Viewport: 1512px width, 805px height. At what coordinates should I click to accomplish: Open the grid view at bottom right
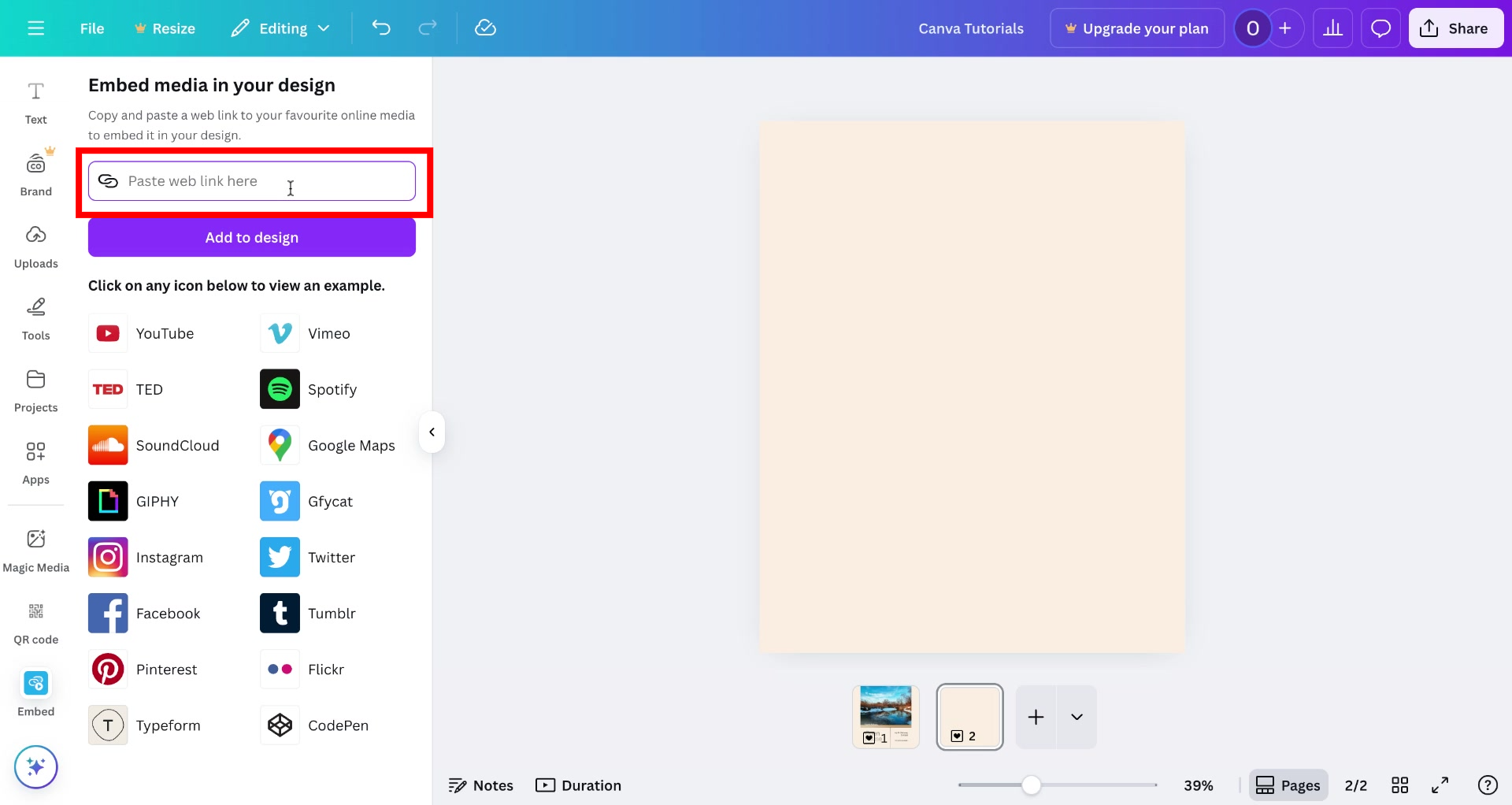[1400, 785]
